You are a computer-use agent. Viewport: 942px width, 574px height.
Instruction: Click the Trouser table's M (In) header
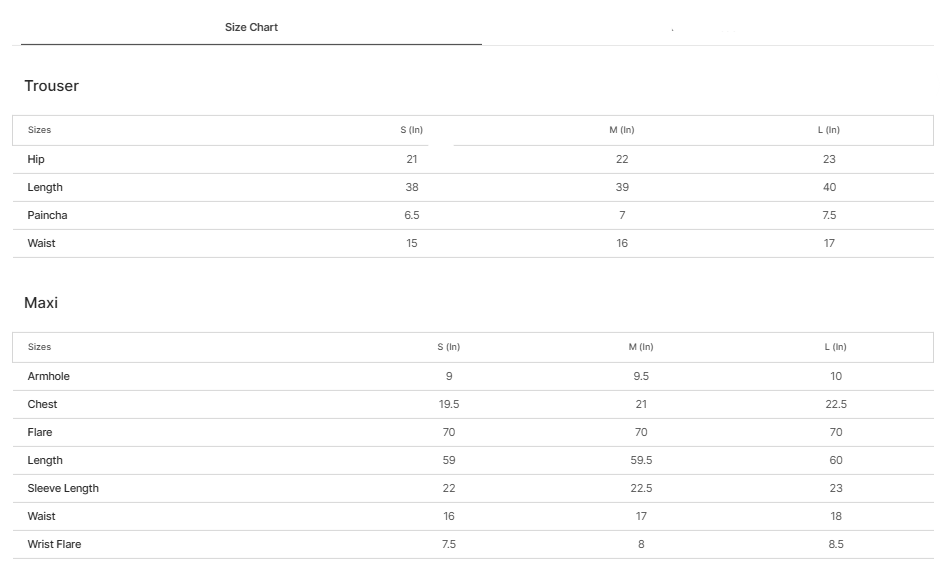pos(622,130)
